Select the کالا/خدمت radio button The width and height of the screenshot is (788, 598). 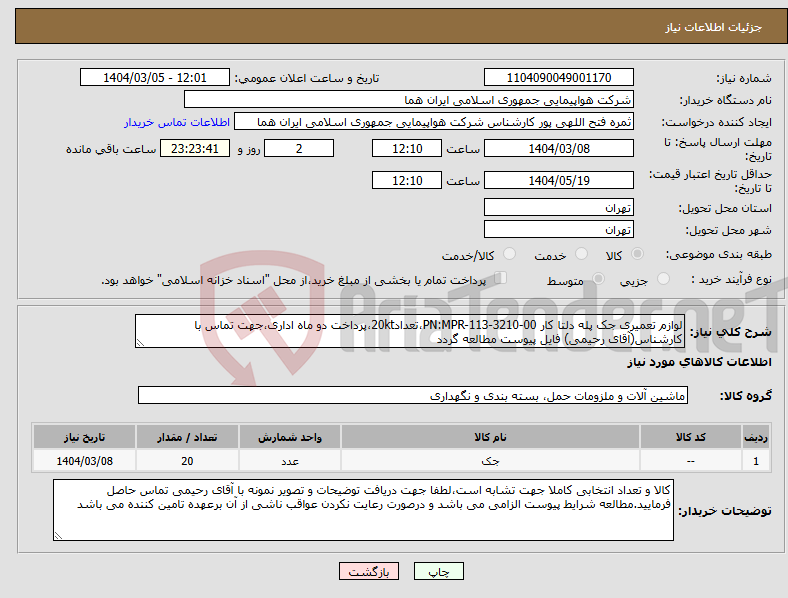tap(510, 254)
